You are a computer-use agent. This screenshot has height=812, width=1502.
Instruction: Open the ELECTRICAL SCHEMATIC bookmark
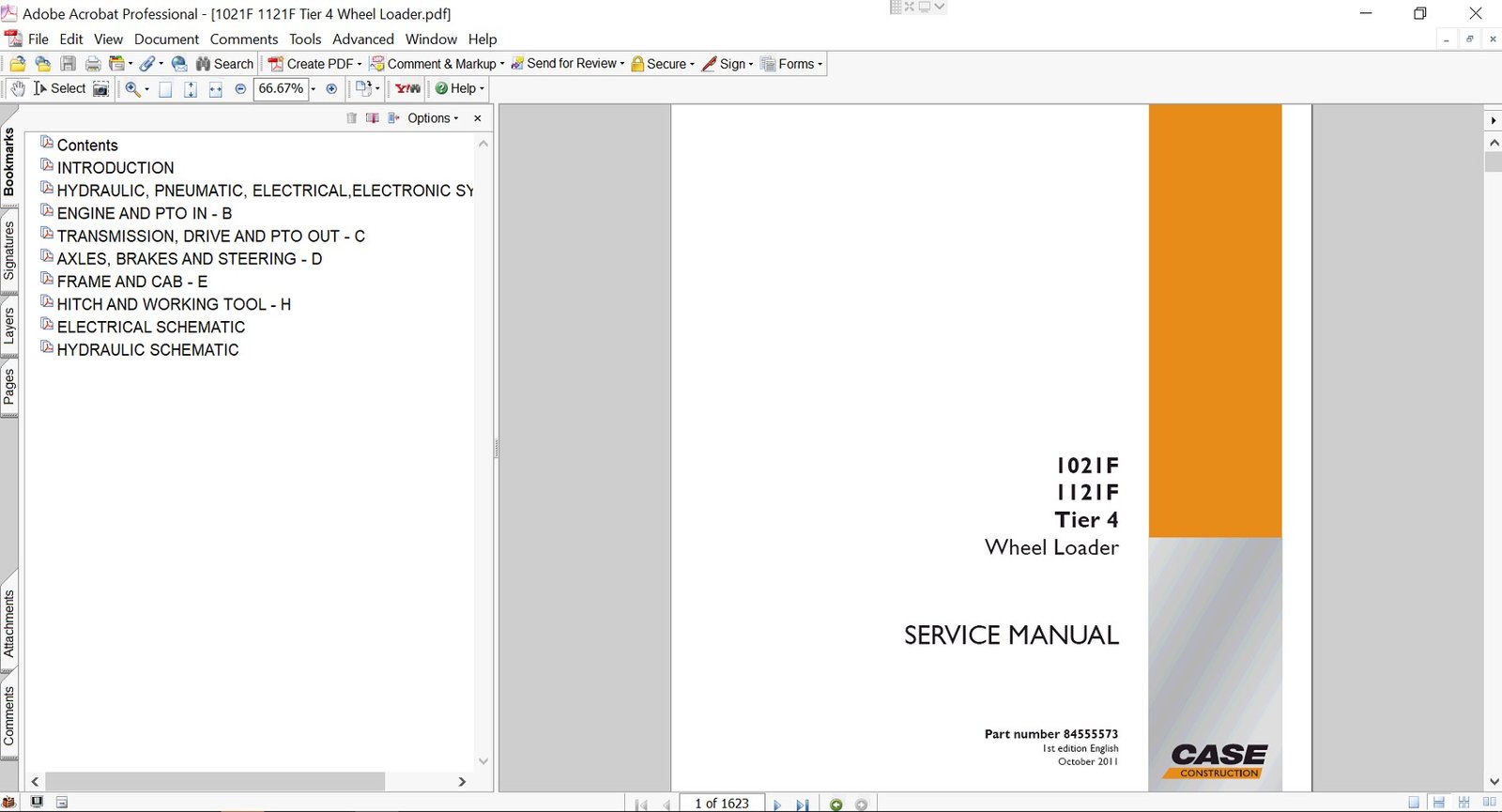coord(150,327)
